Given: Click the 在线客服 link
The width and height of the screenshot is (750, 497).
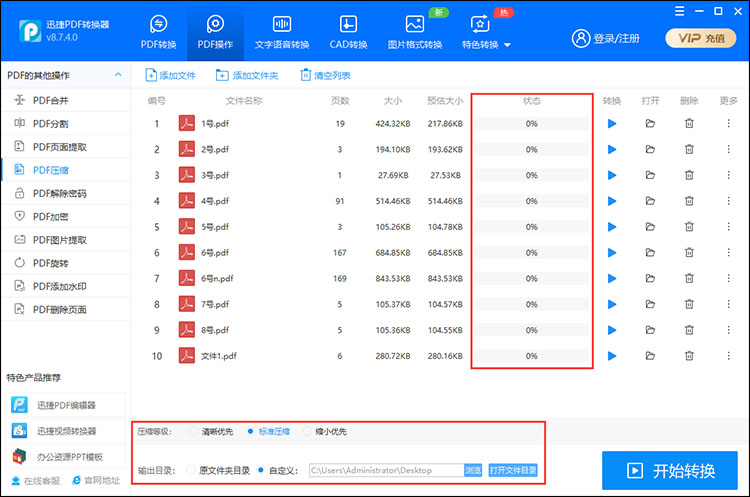Looking at the screenshot, I should point(36,481).
